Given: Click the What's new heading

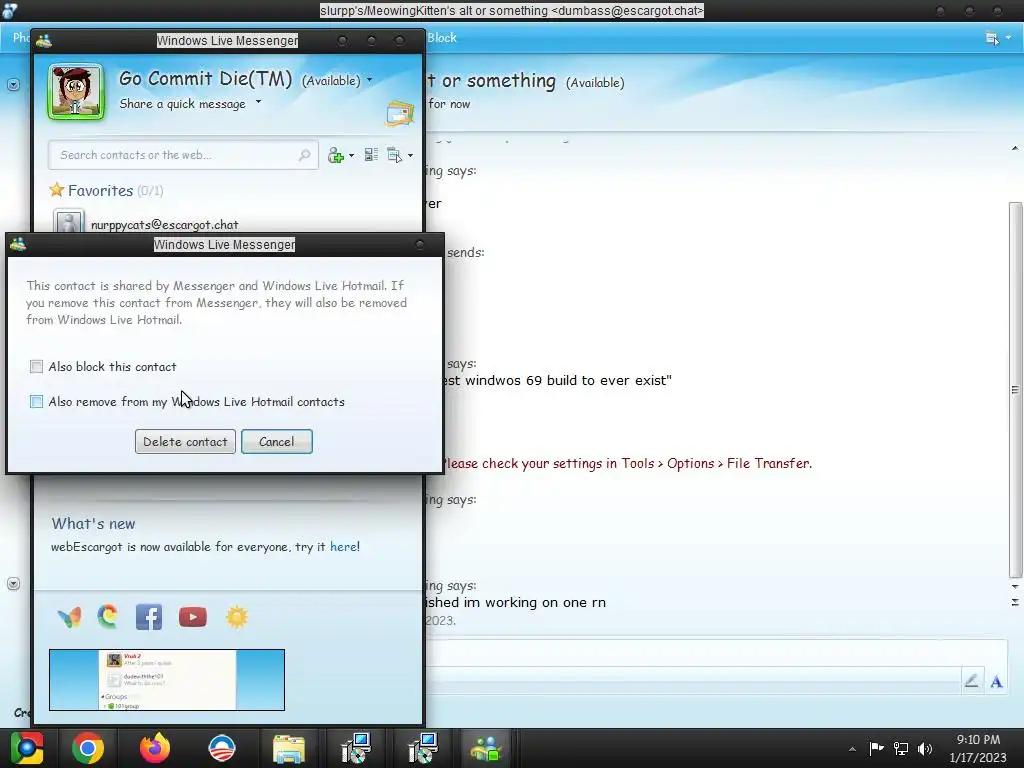Looking at the screenshot, I should [x=93, y=524].
